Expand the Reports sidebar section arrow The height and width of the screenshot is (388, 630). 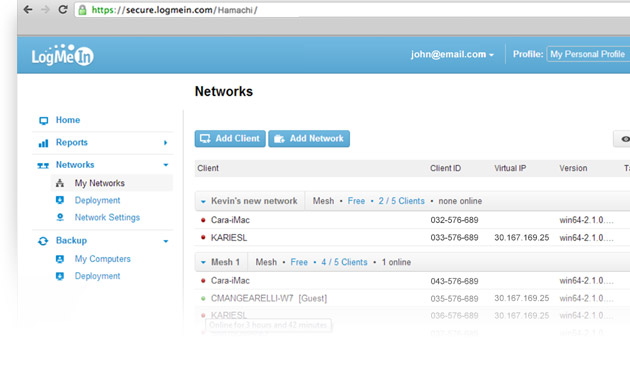(166, 143)
